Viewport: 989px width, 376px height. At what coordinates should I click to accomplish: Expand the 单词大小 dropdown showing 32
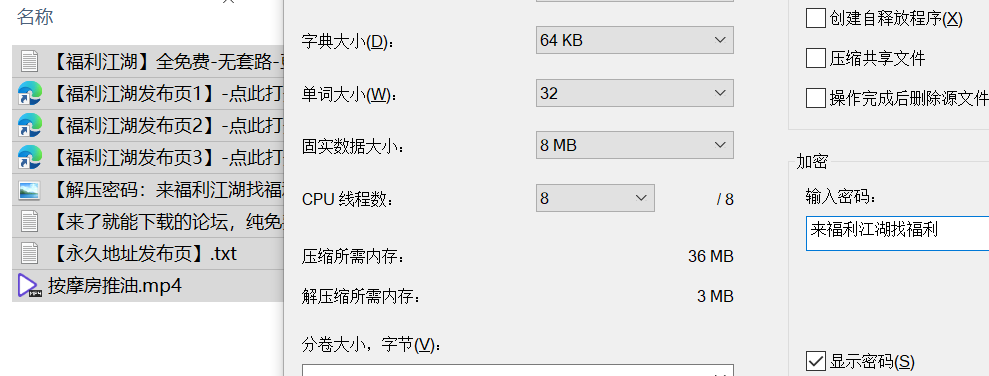click(635, 93)
